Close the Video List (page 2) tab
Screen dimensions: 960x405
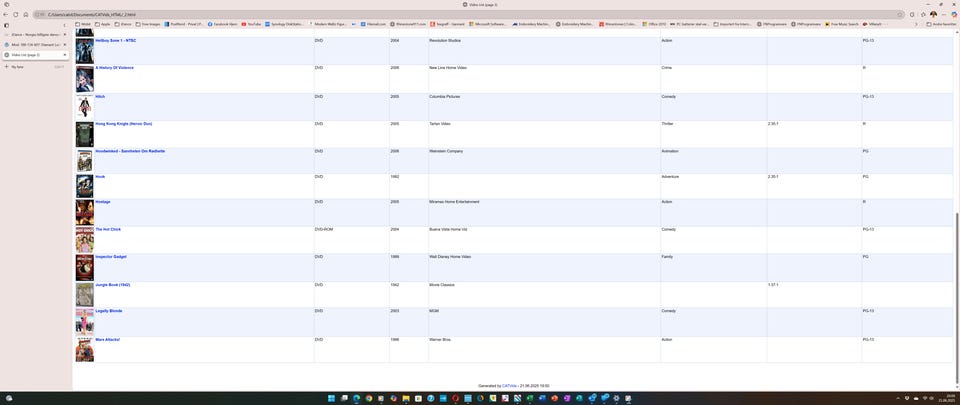pyautogui.click(x=65, y=55)
